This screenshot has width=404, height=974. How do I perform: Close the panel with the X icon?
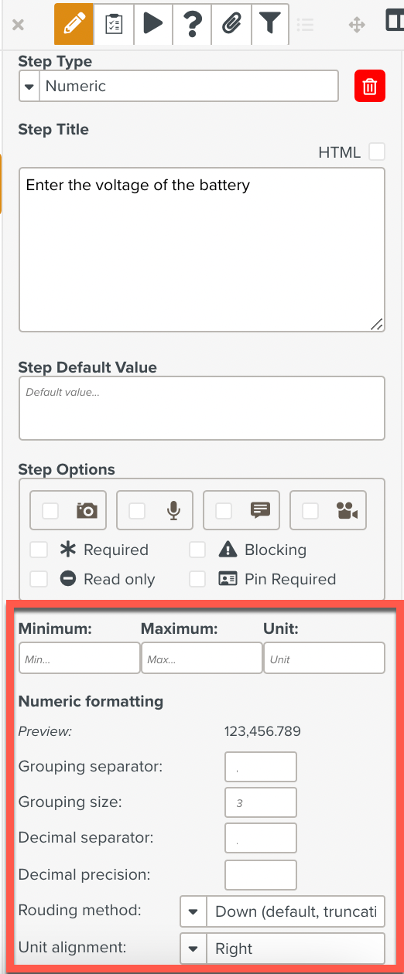tap(19, 25)
